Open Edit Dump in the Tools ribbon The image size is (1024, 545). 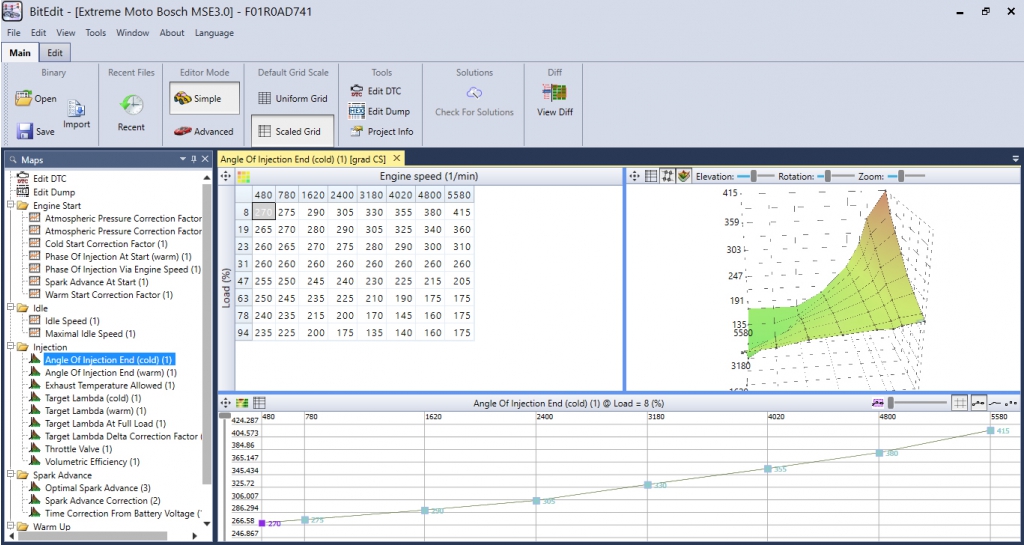(379, 111)
